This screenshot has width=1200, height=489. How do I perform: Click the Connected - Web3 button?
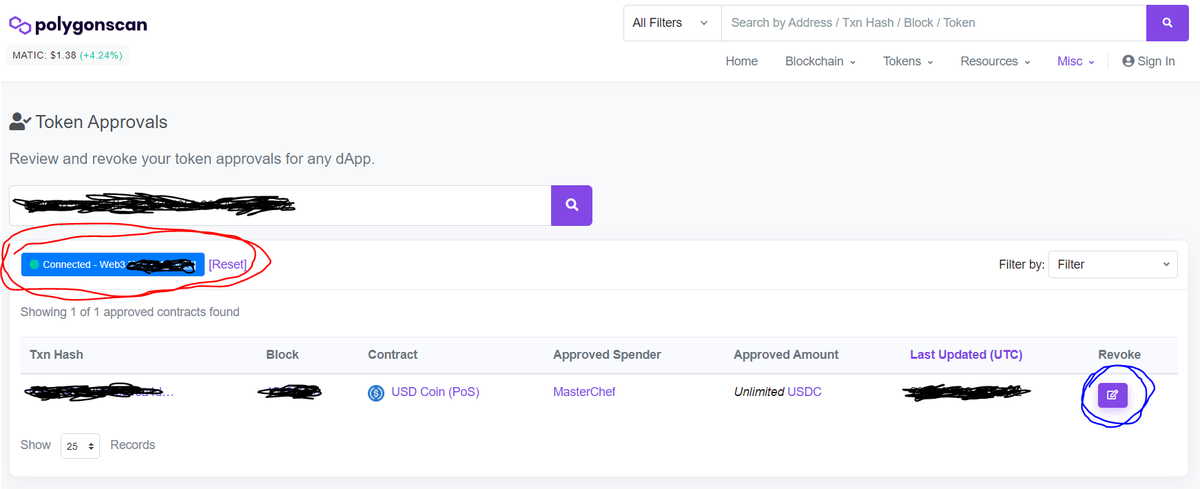point(113,264)
